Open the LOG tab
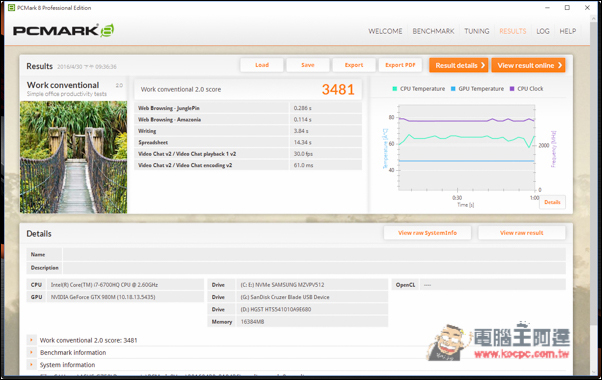Screen dimensions: 602x380 coord(542,31)
